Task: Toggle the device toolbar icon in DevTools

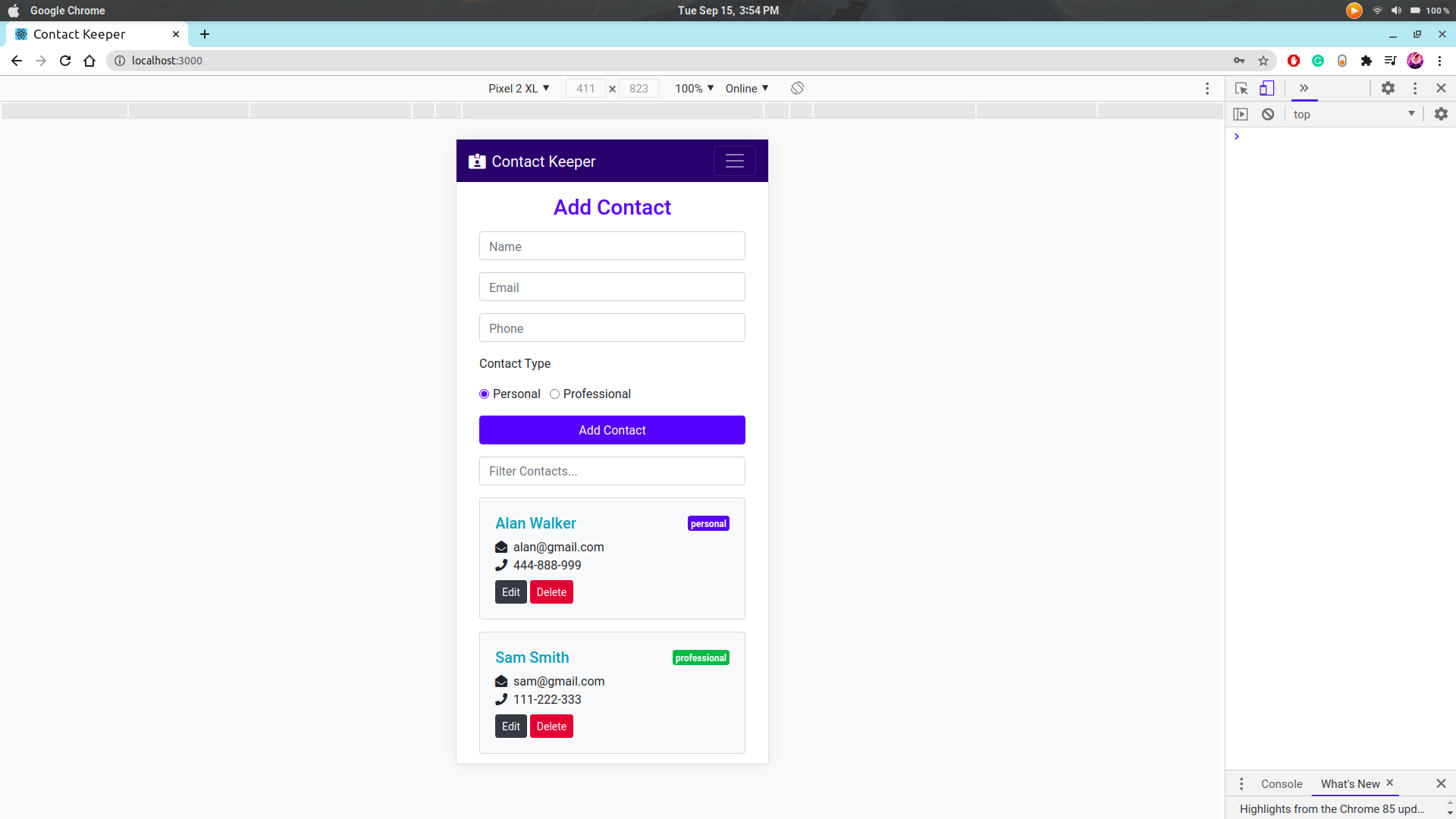Action: 1266,88
